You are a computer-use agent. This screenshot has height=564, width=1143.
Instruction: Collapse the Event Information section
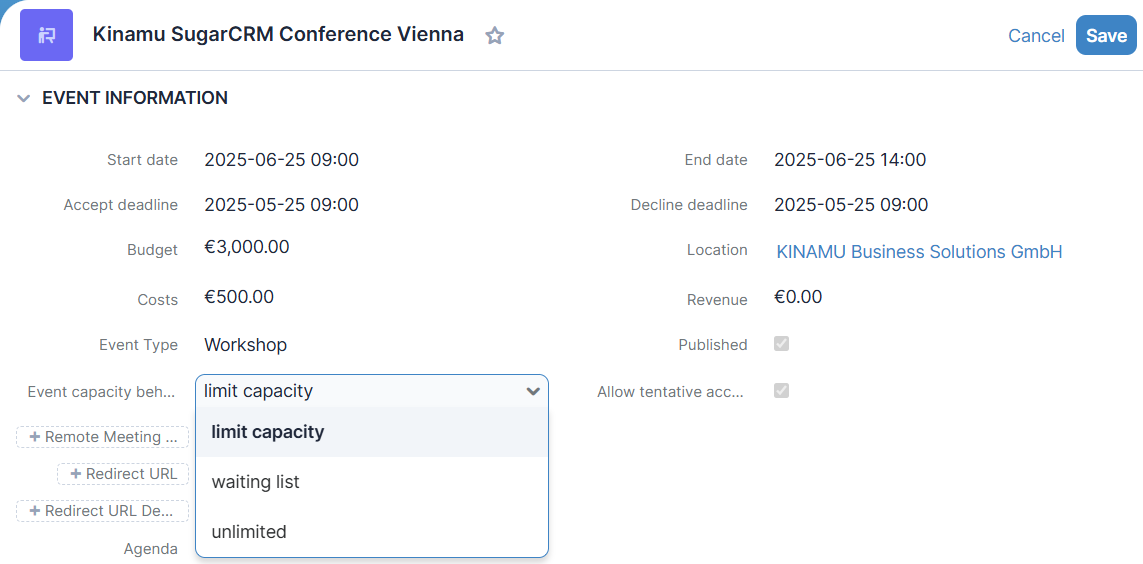point(24,98)
